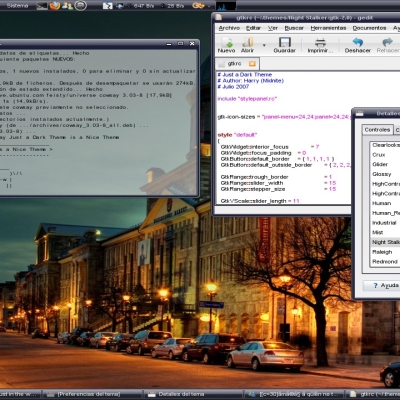Click the orange search applet icon

198,6
